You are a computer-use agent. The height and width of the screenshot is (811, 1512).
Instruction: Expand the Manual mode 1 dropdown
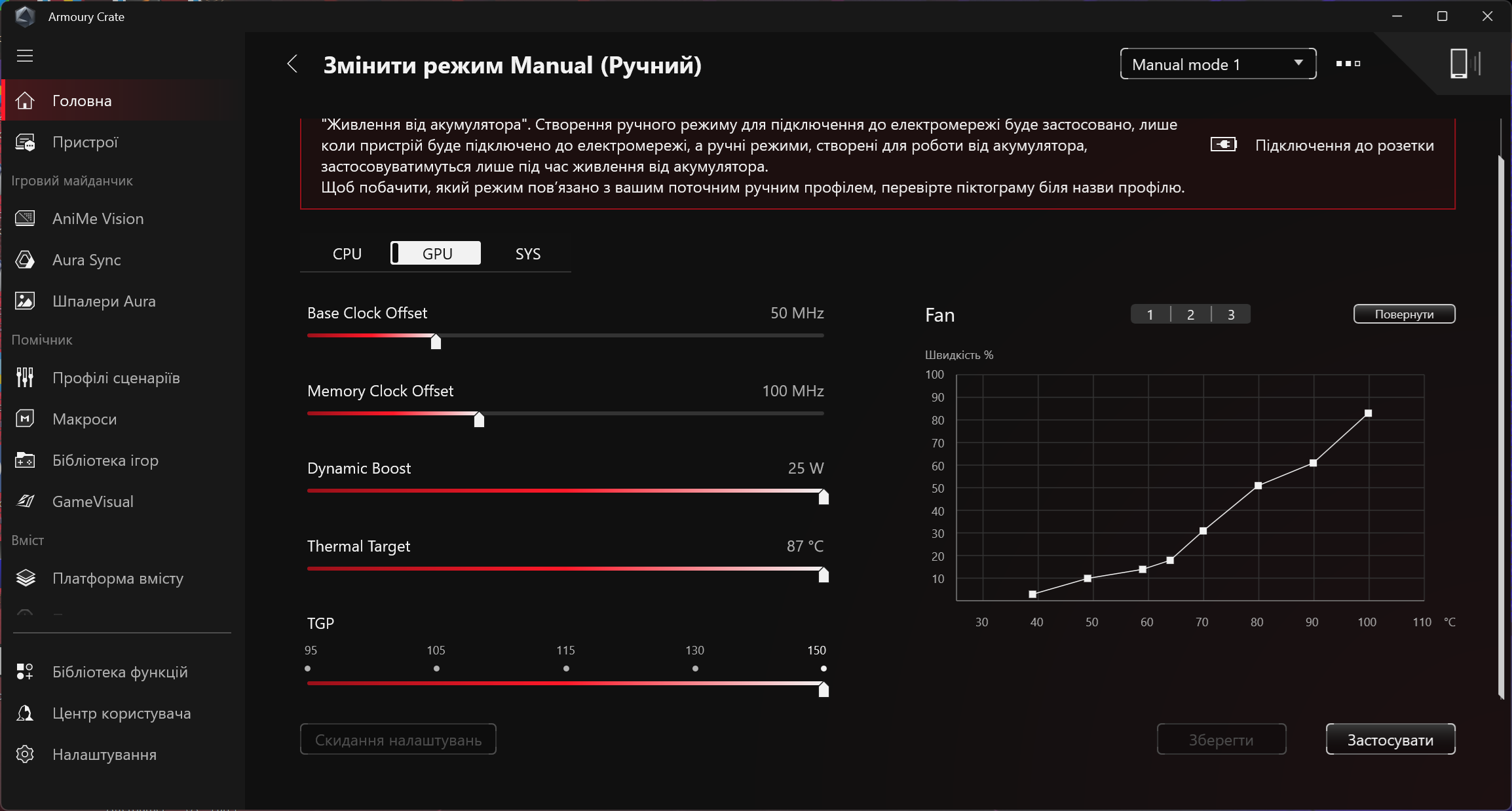click(1218, 64)
